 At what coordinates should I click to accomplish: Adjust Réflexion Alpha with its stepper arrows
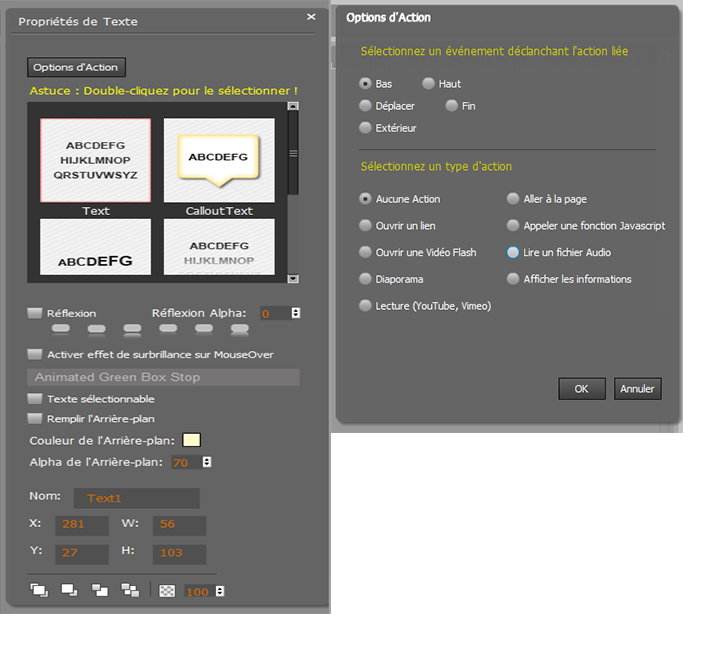coord(296,313)
